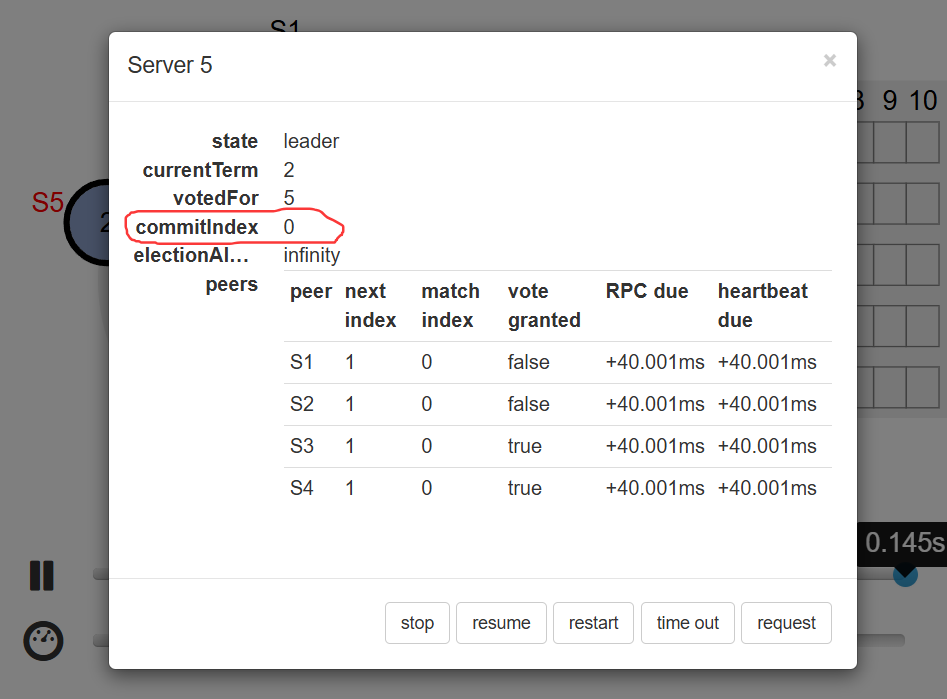Click peer S2 in the table

tap(301, 404)
